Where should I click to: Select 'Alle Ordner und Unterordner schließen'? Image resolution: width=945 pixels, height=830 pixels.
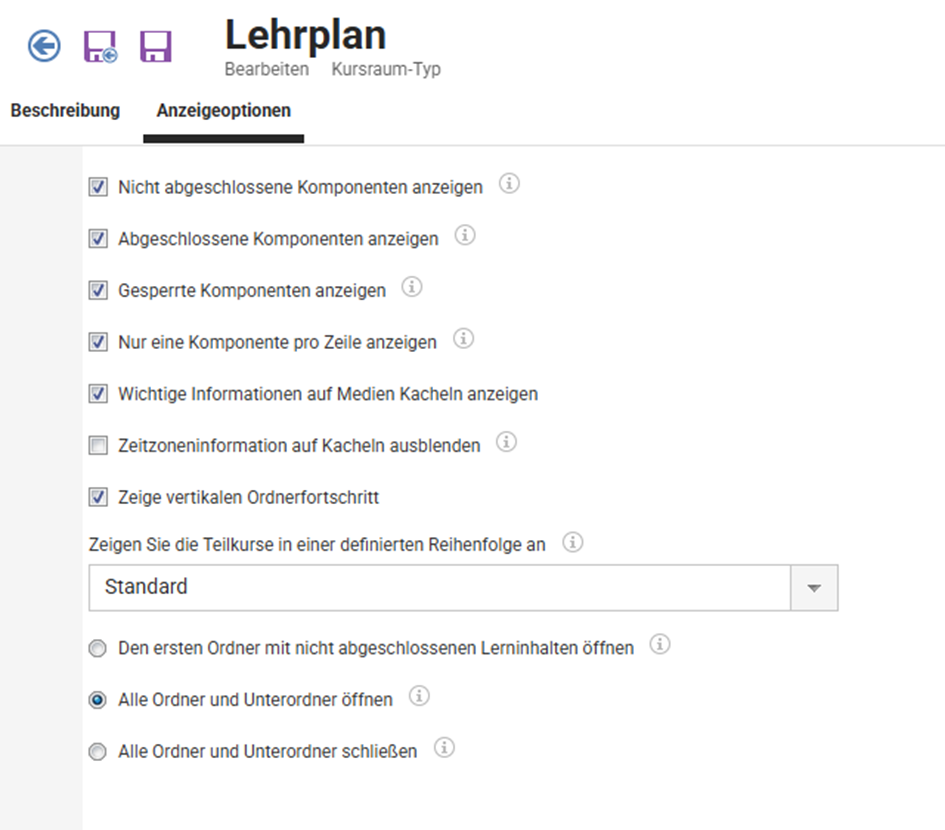[97, 750]
